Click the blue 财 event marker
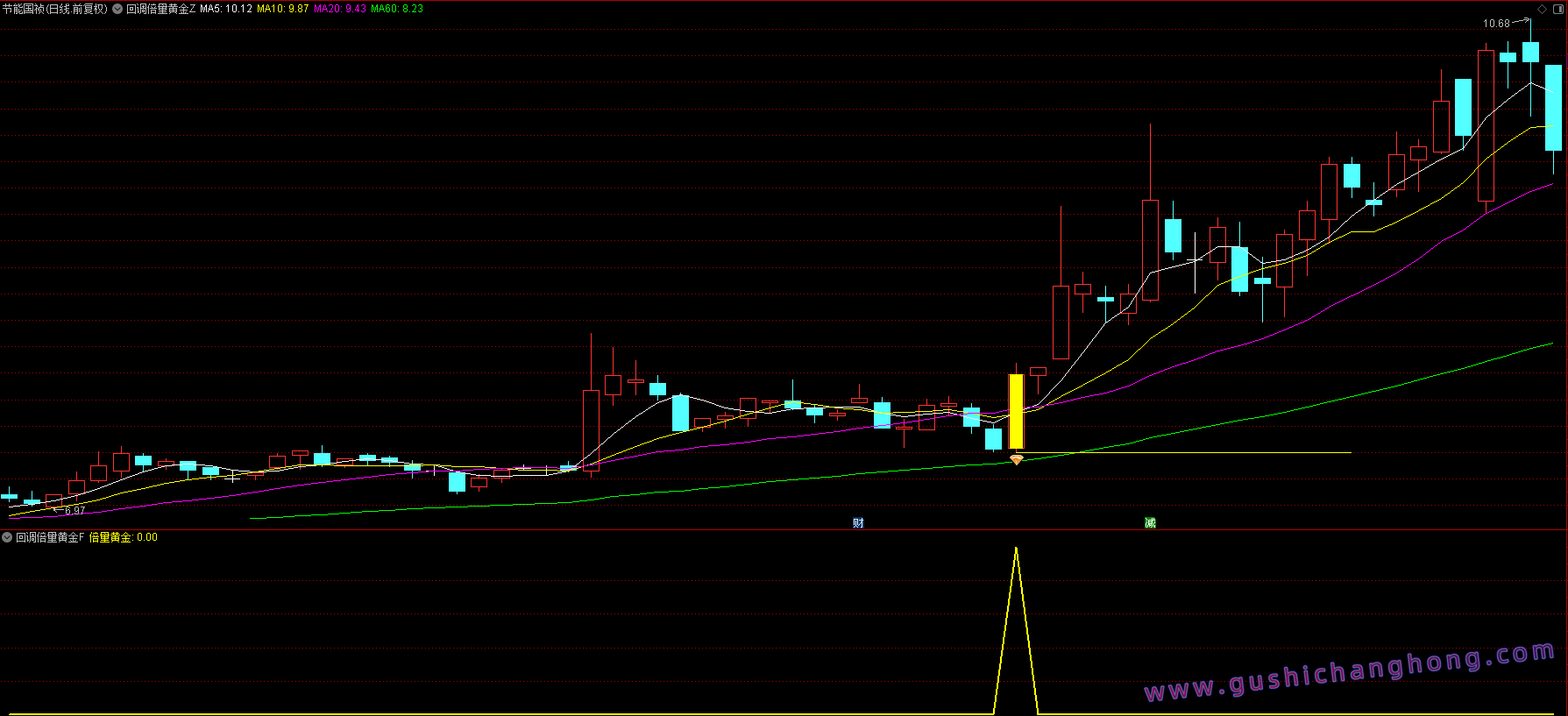 [858, 522]
